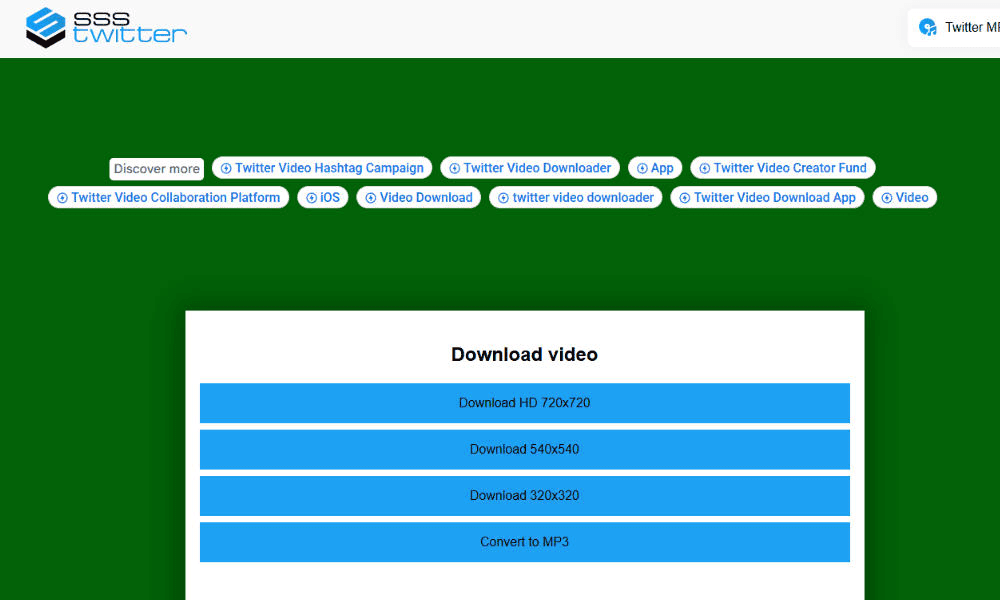This screenshot has height=600, width=1000.
Task: Click the Download 320x320 button
Action: pos(524,496)
